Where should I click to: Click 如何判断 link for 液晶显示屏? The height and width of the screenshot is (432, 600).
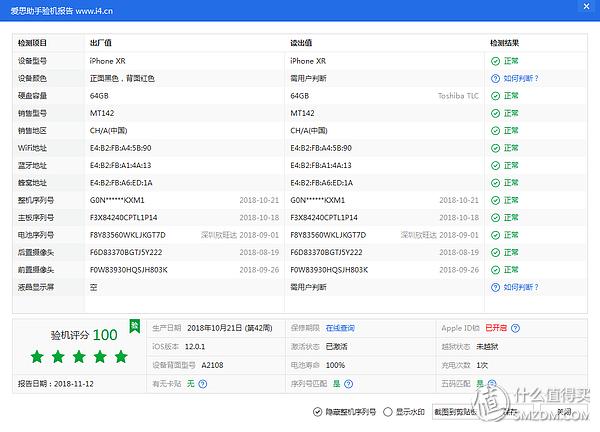(520, 287)
